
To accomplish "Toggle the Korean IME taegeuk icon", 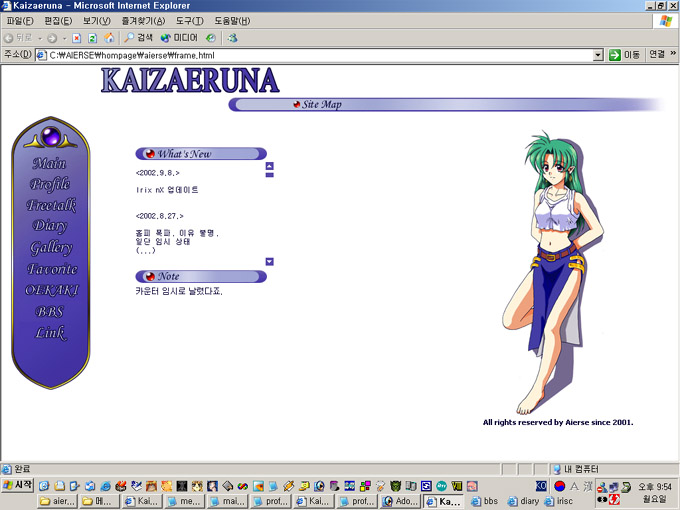I will [559, 486].
